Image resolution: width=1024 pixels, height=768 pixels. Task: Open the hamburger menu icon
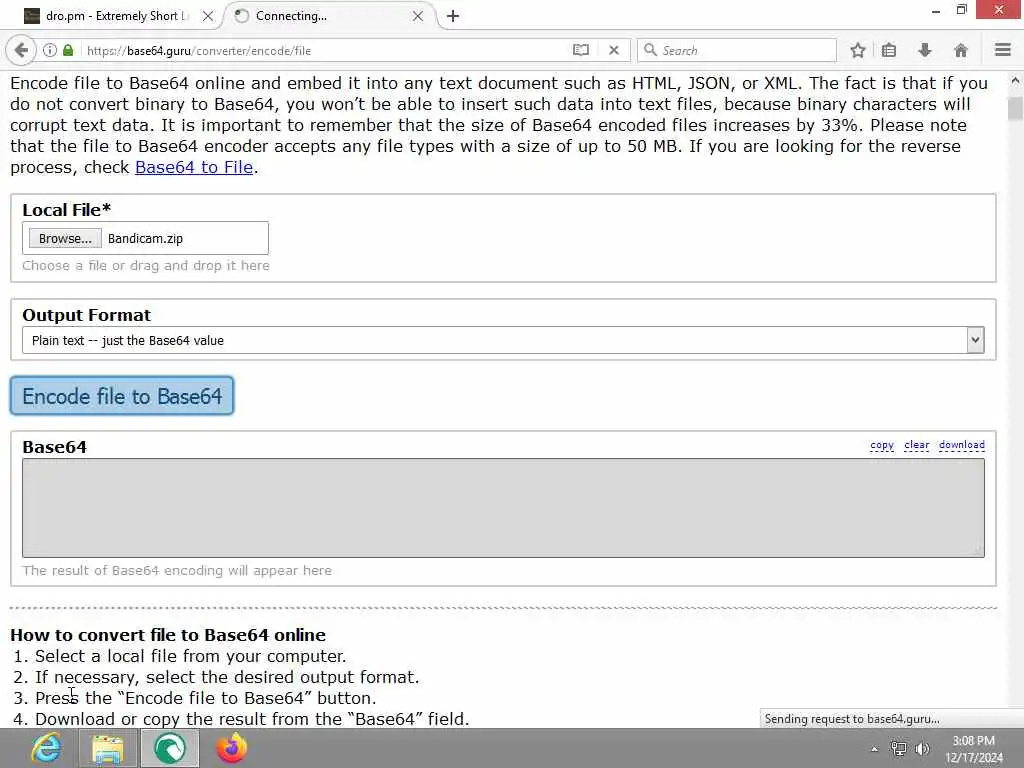click(x=1003, y=50)
